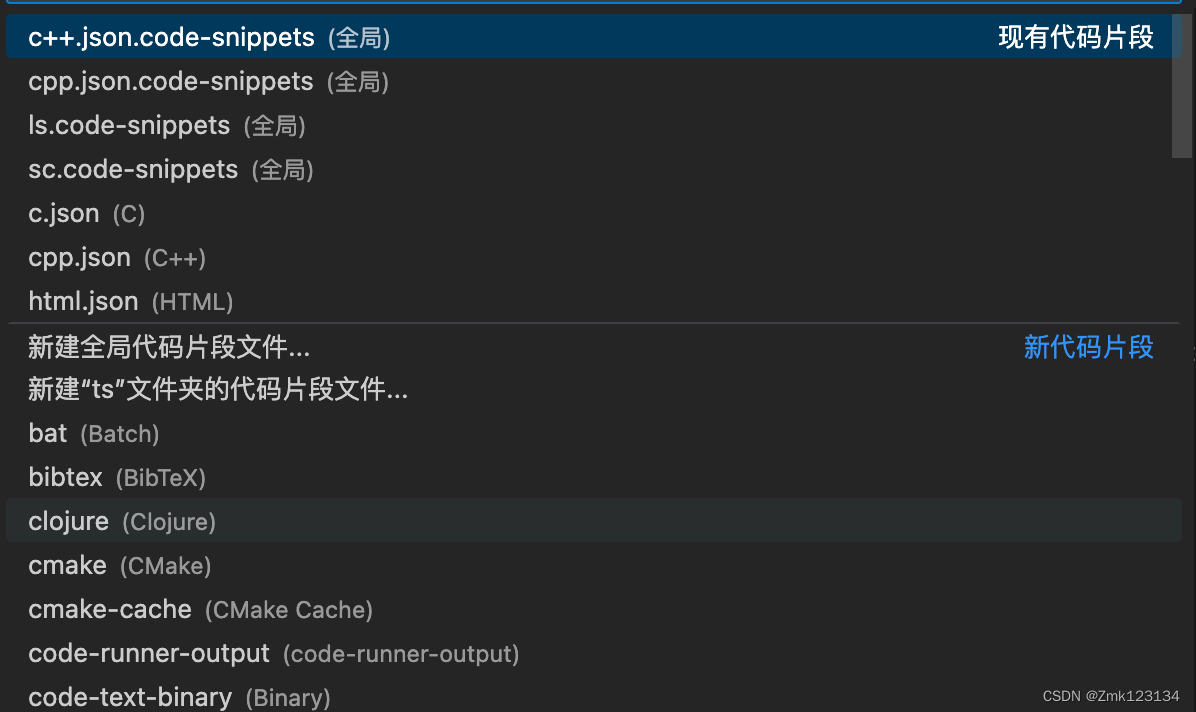Select the code-text-binary Binary entry
The image size is (1196, 712).
pyautogui.click(x=129, y=696)
